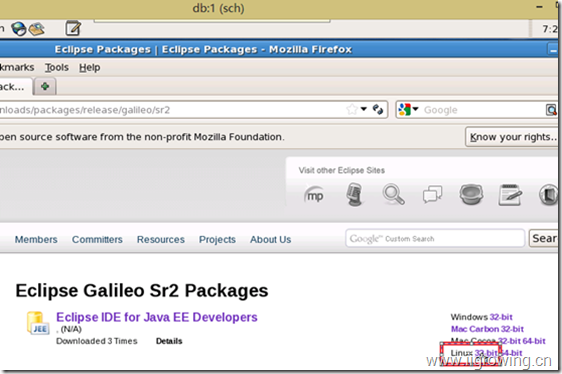Viewport: 562px width, 374px height.
Task: Click the Know your rights button
Action: 511,137
